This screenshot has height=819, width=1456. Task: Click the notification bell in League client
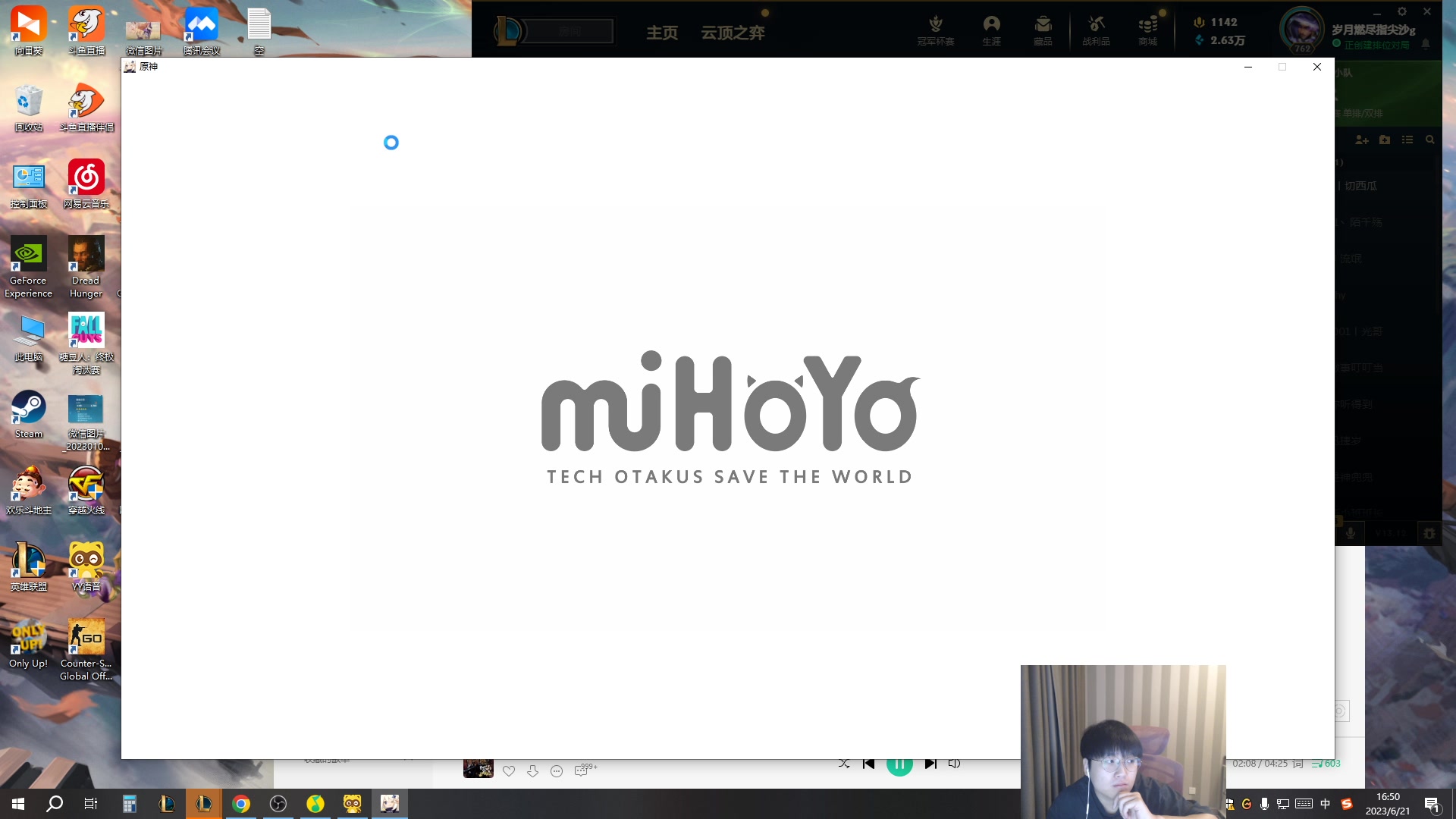coord(1426,45)
